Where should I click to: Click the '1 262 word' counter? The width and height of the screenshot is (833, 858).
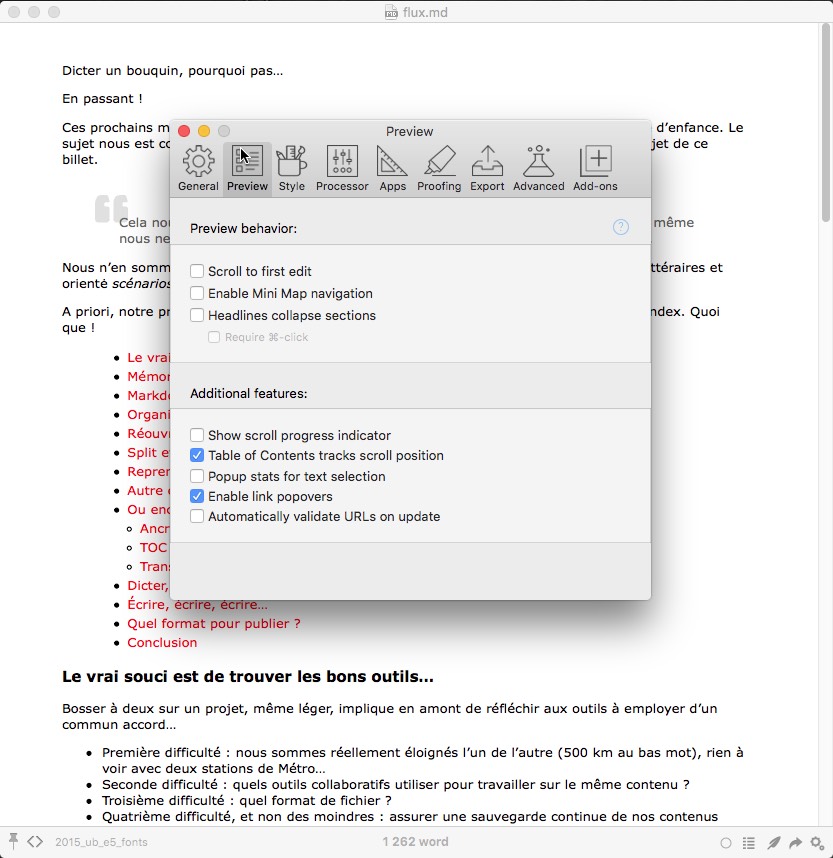[415, 842]
